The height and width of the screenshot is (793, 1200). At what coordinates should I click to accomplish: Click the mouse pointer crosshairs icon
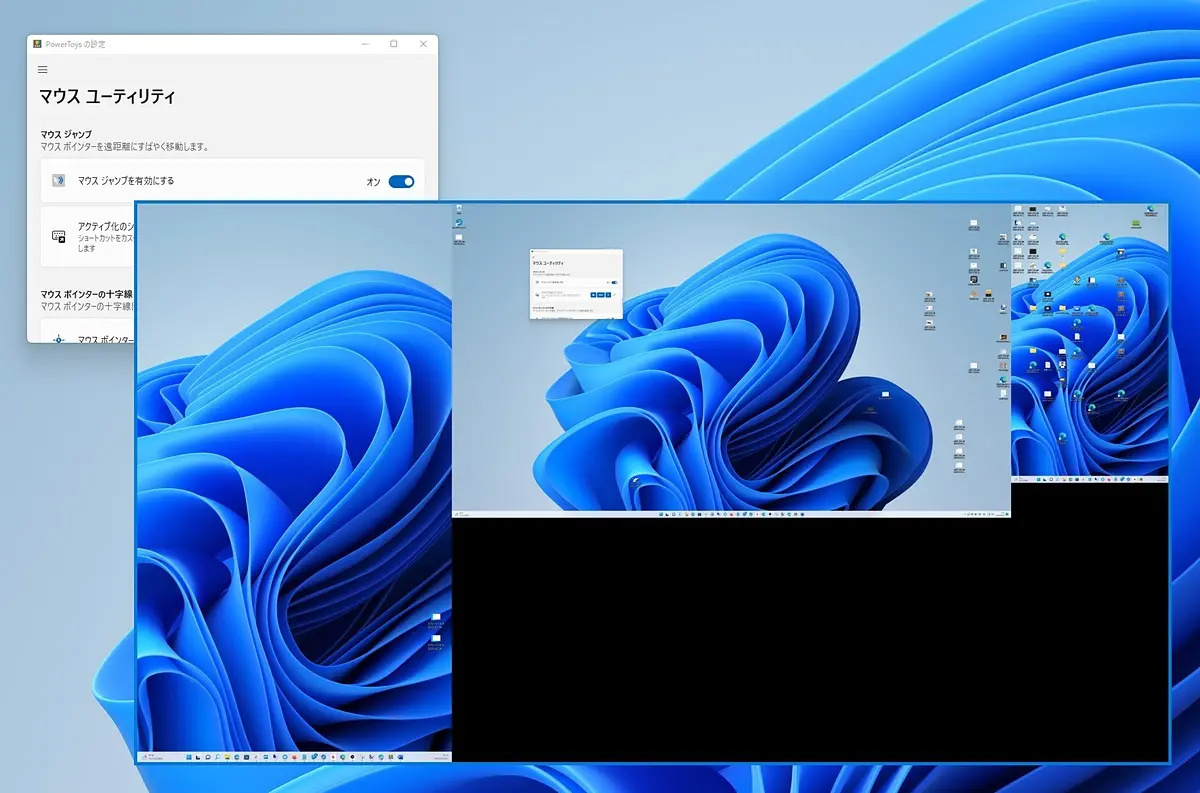[59, 339]
